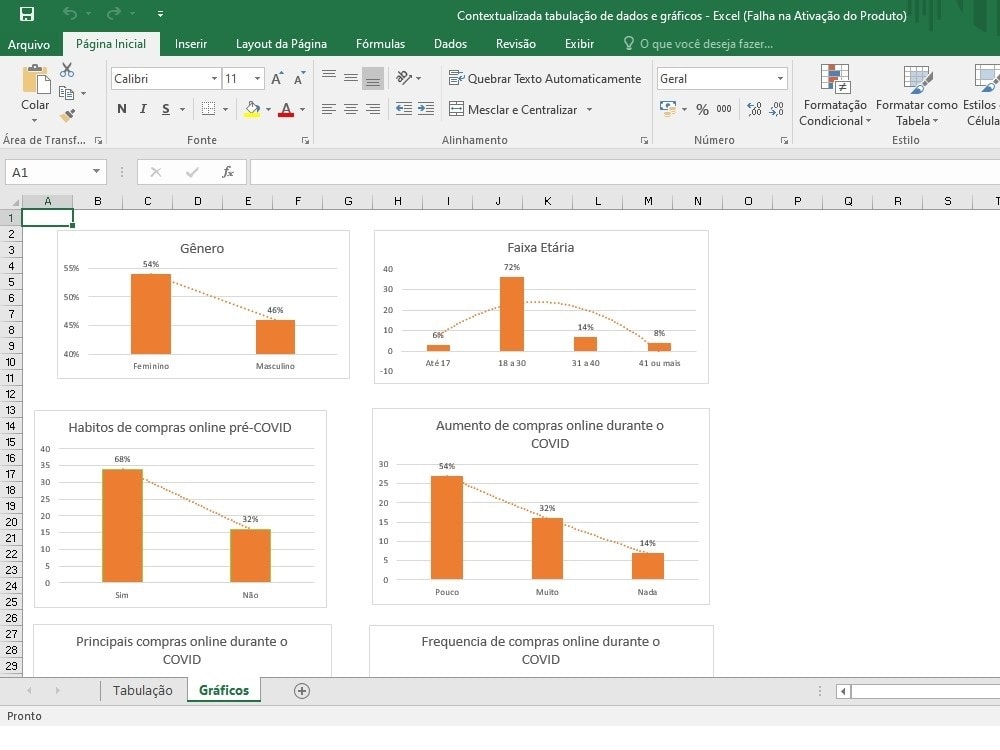Switch to the Tabulação sheet tab
The image size is (1000, 750).
pyautogui.click(x=143, y=690)
